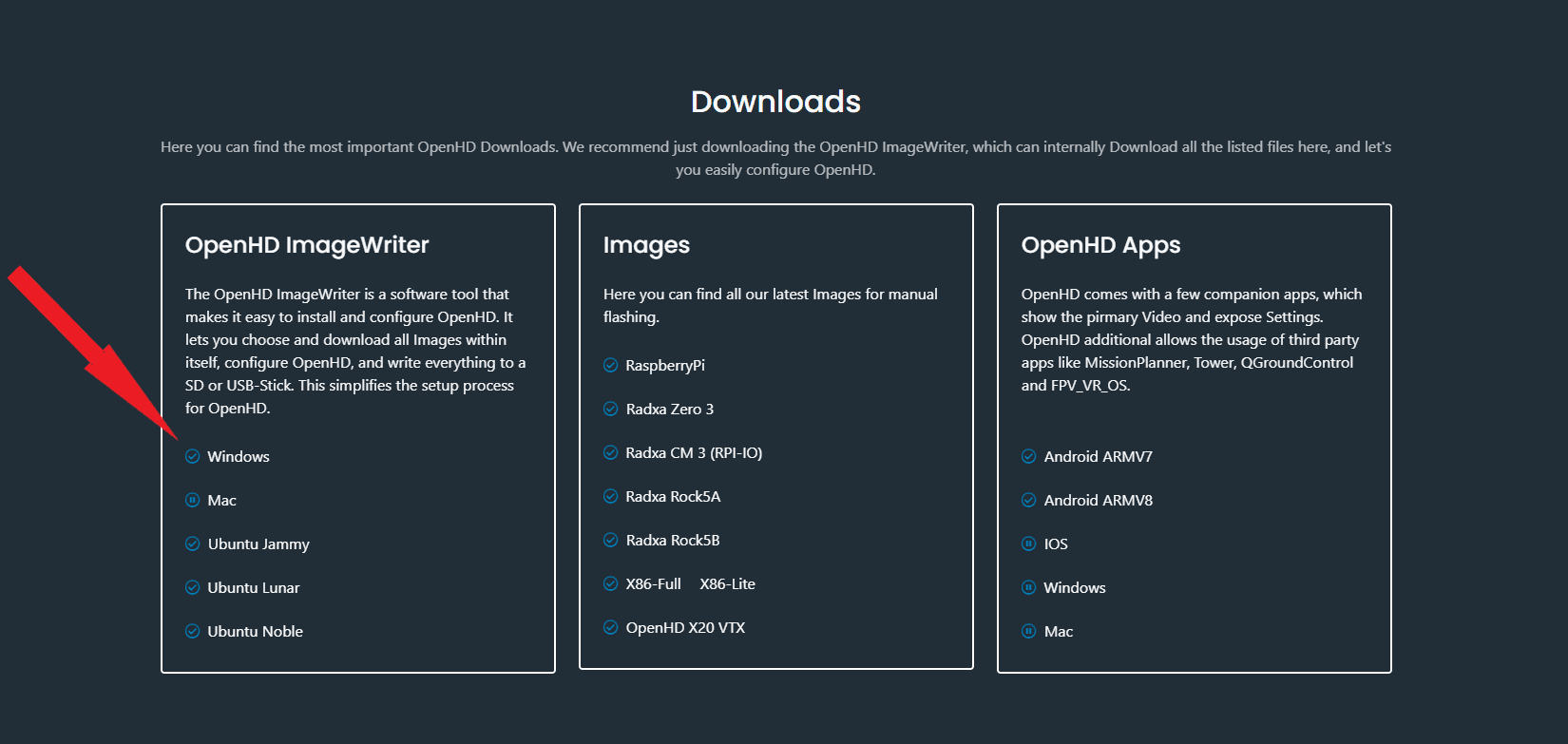Download the Radxa Rock5B image
The width and height of the screenshot is (1568, 744).
pos(673,540)
